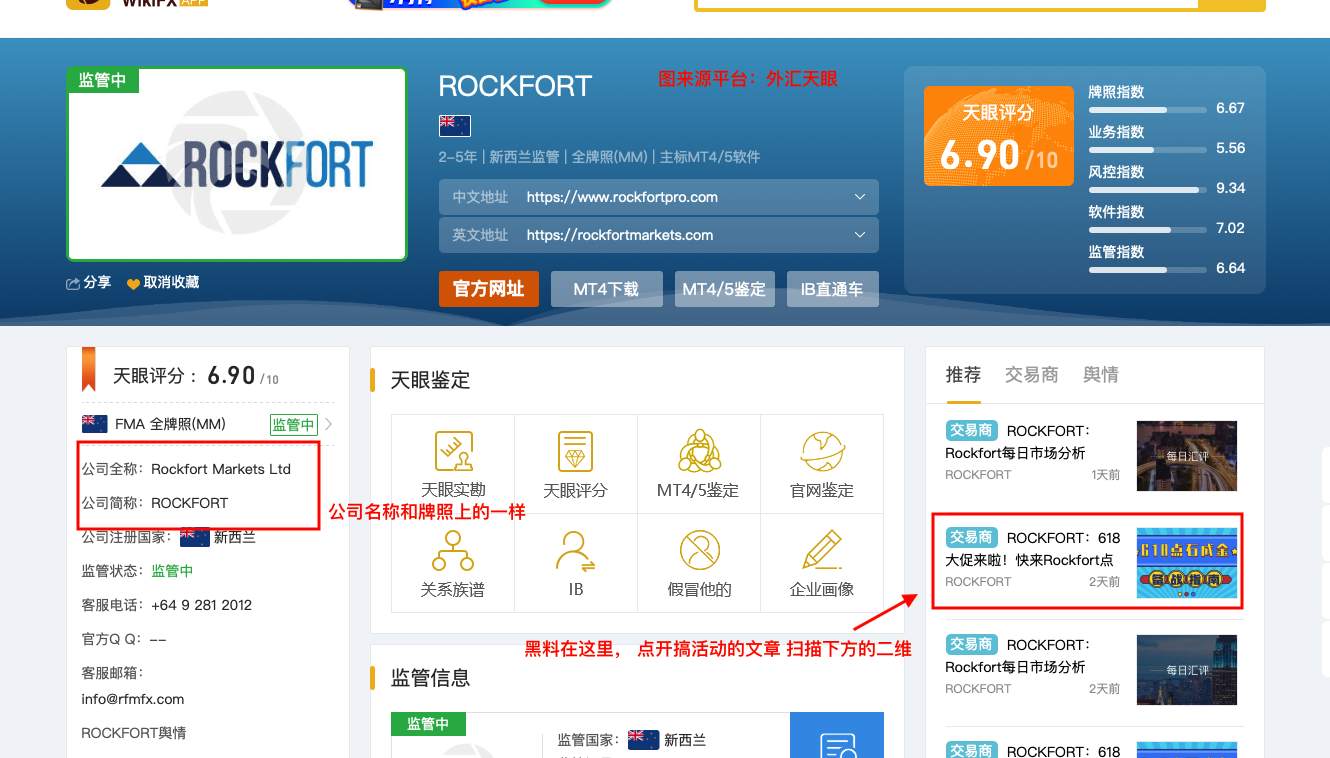Image resolution: width=1330 pixels, height=758 pixels.
Task: Click the 天眼评分 6.90 orange badge
Action: (x=998, y=137)
